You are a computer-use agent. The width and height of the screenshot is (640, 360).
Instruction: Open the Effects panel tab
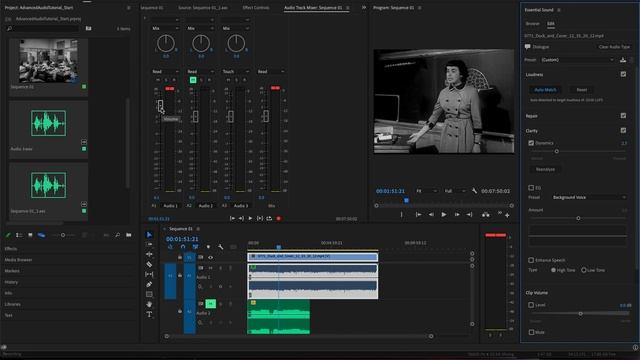11,249
